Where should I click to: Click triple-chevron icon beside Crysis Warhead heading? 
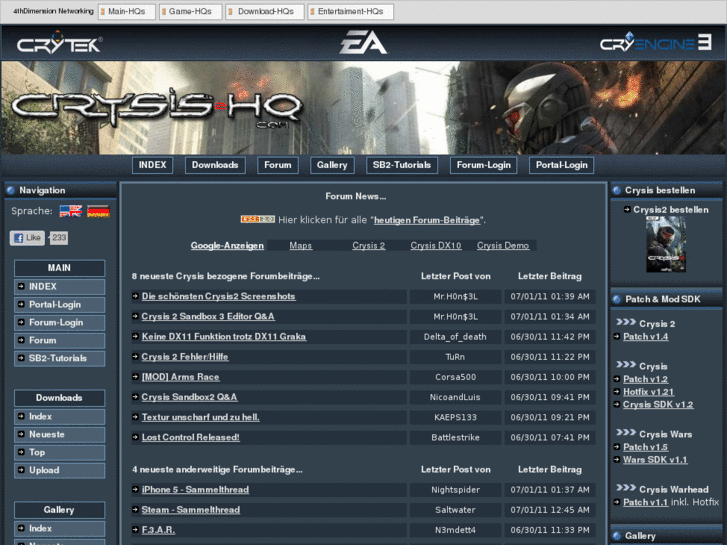(x=626, y=487)
